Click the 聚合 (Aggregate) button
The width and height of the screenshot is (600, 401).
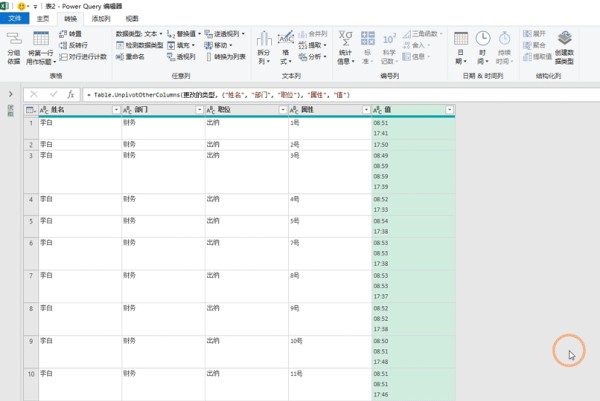(535, 45)
